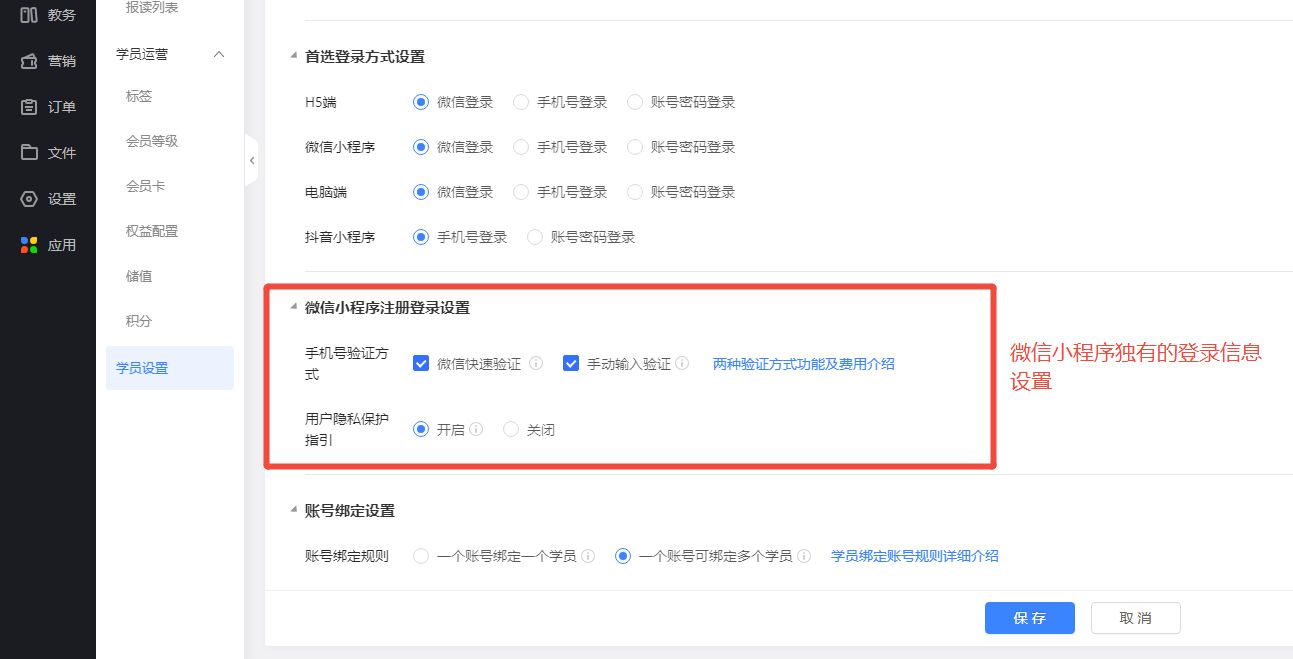Viewport: 1293px width, 659px height.
Task: Uncheck the 手动输入验证 checkbox
Action: 571,364
